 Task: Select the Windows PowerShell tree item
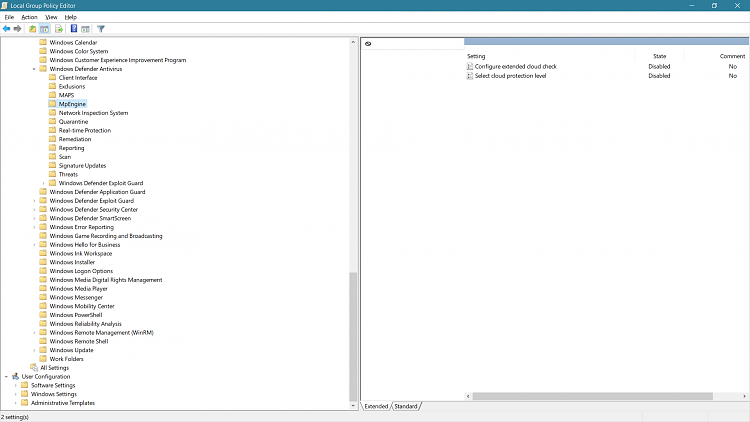(x=76, y=315)
